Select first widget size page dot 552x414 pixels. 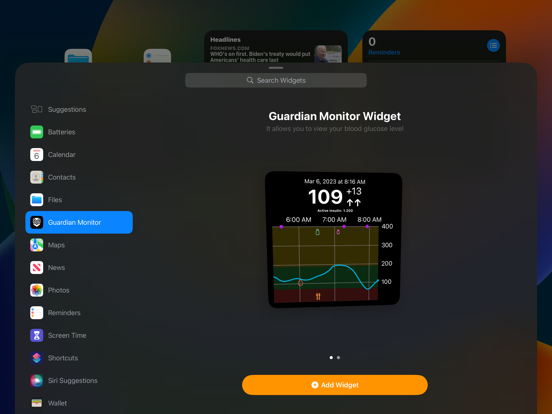tap(331, 357)
